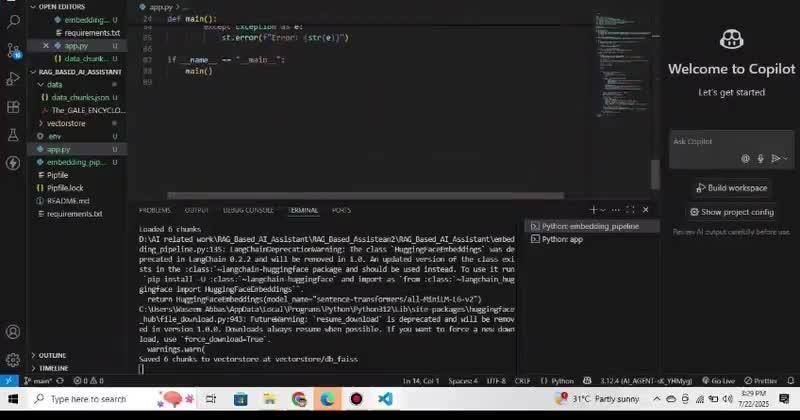The image size is (800, 420).
Task: Switch to the PROBLEMS tab
Action: pyautogui.click(x=155, y=210)
